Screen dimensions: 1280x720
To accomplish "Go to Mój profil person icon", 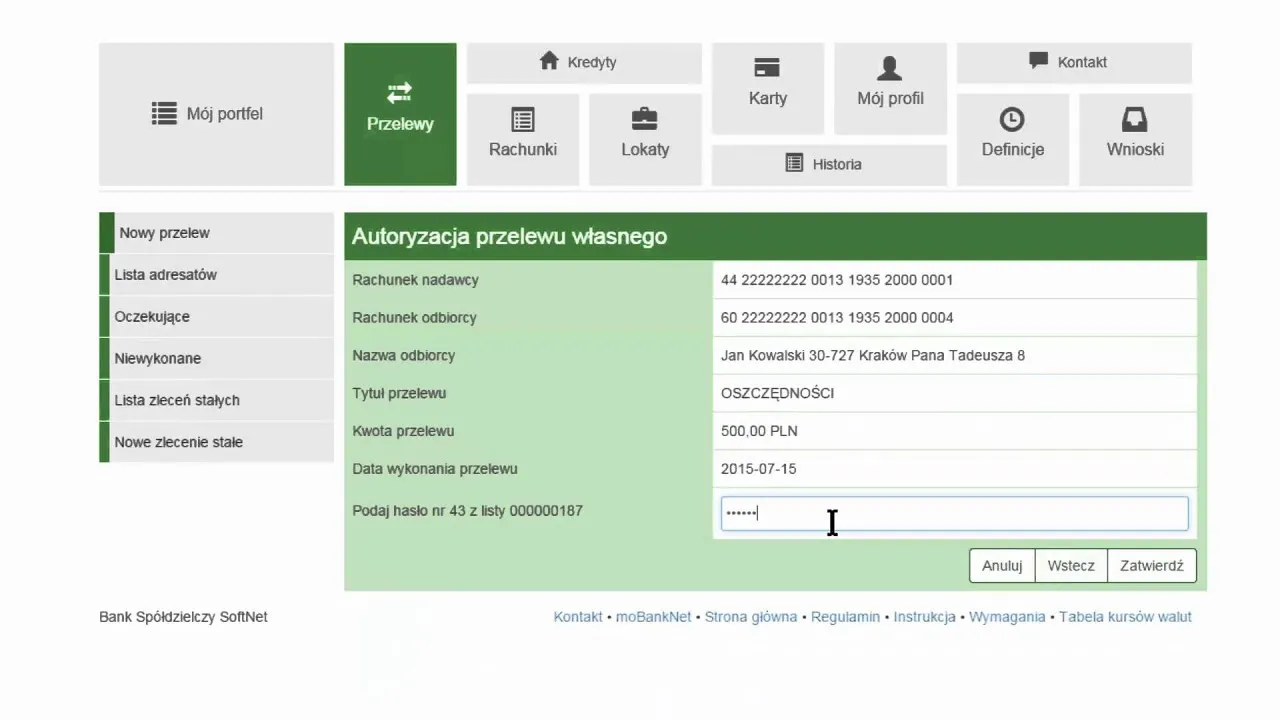I will point(889,68).
